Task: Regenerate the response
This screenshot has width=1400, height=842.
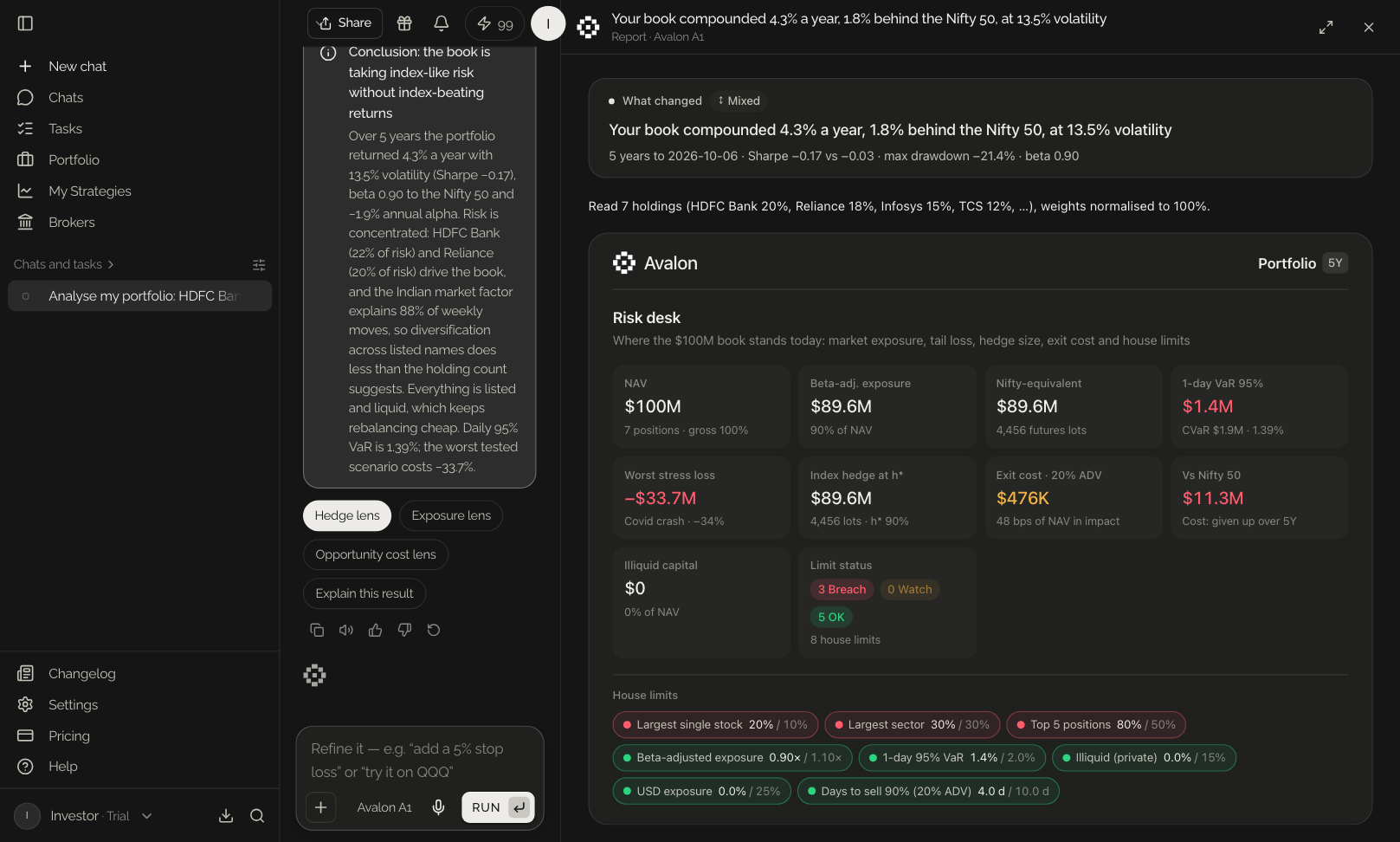Action: point(434,631)
